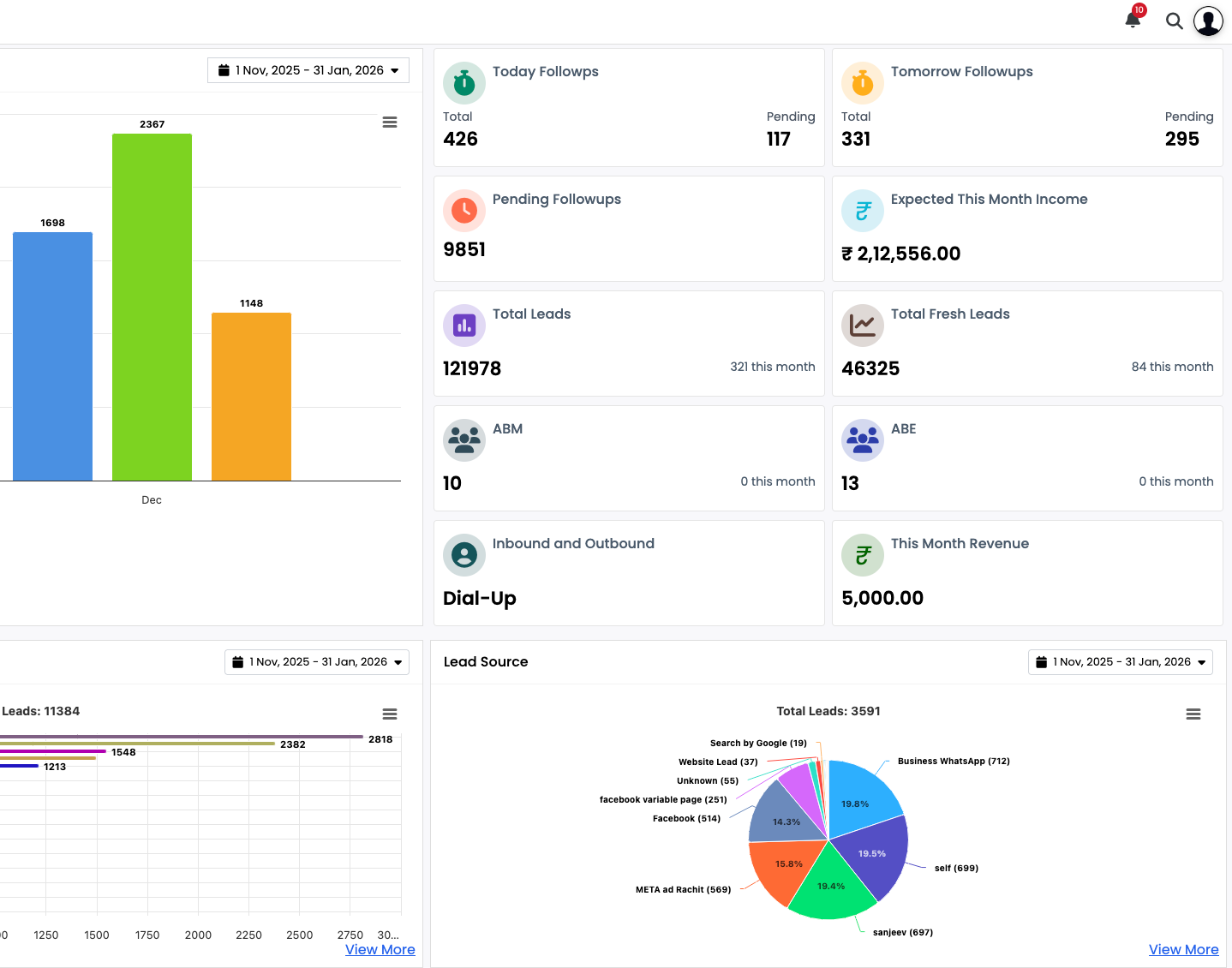
Task: Click the rupee icon on Expected This Month Income
Action: [862, 211]
